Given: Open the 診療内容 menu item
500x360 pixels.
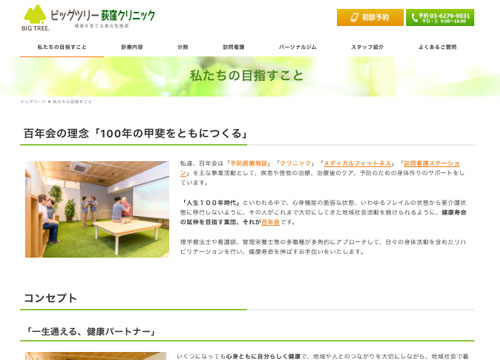Looking at the screenshot, I should [132, 47].
